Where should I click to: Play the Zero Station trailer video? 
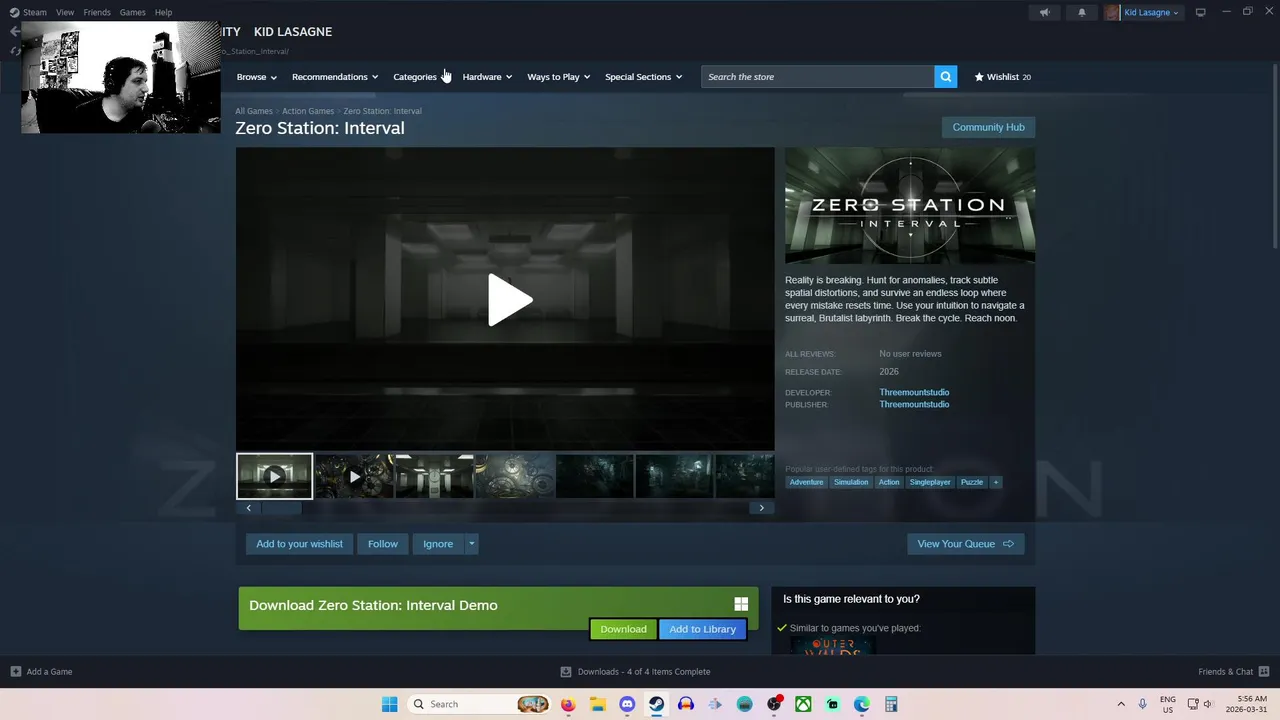[509, 300]
